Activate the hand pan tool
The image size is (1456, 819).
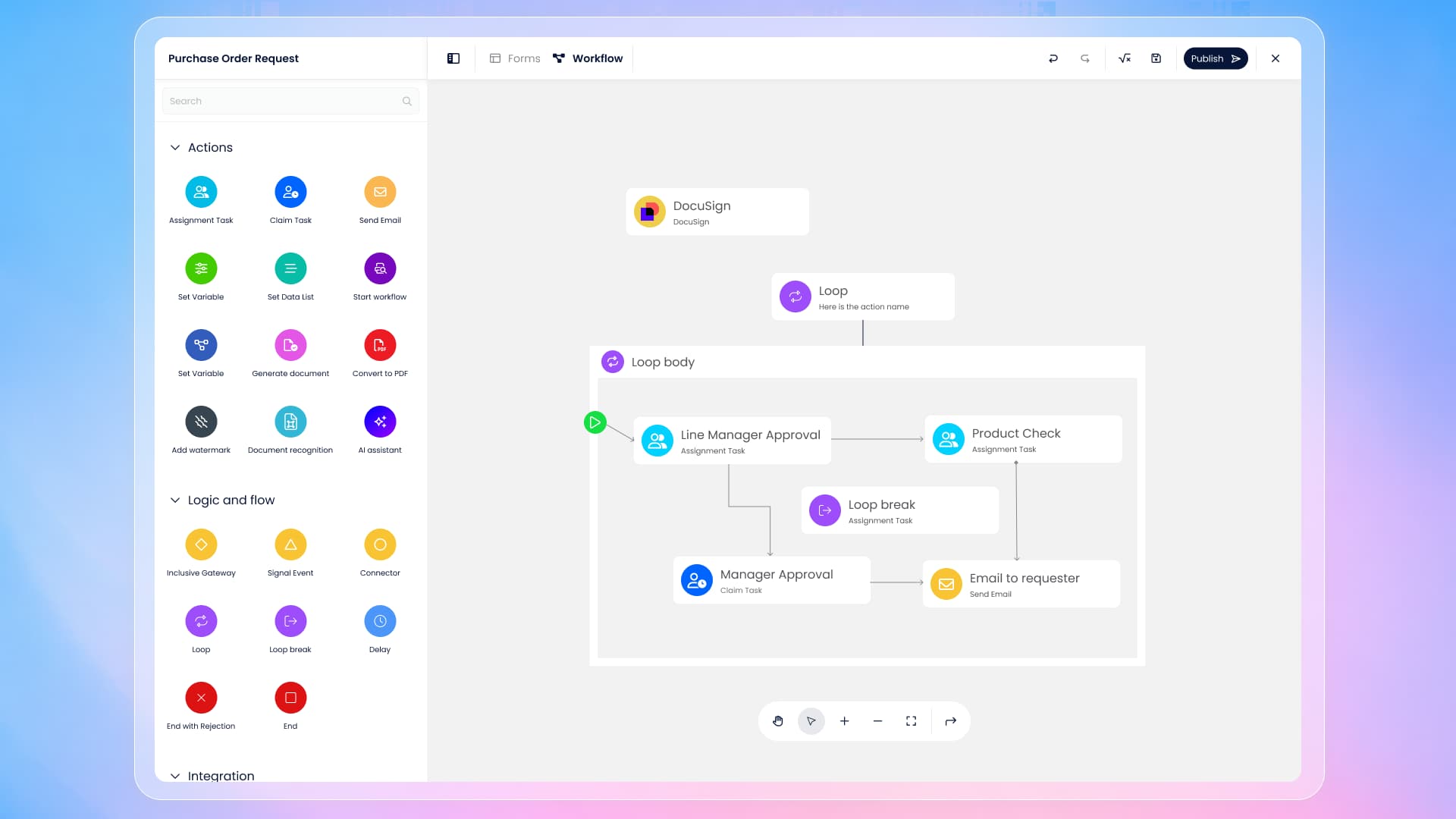778,721
